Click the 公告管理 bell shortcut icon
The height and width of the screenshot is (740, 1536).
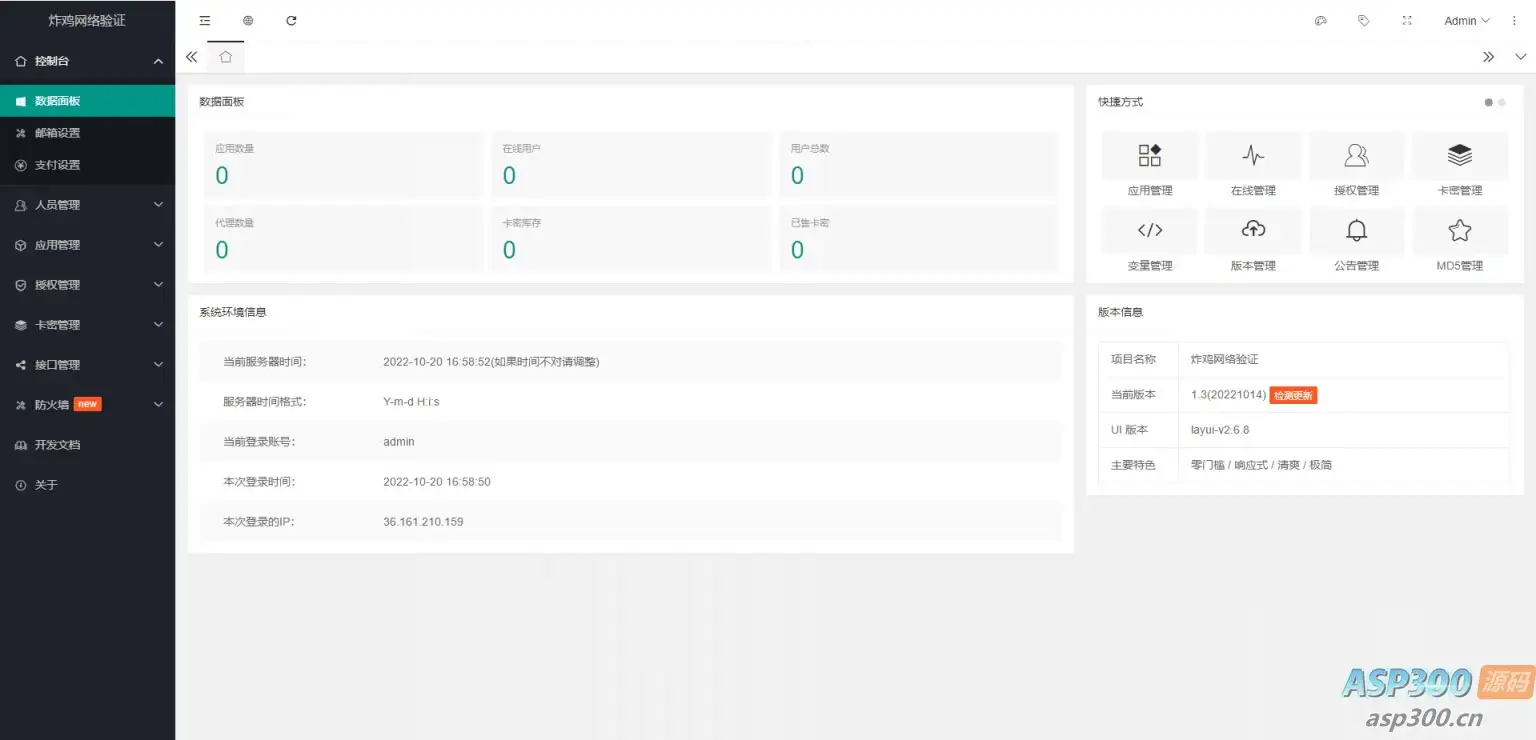(x=1357, y=230)
